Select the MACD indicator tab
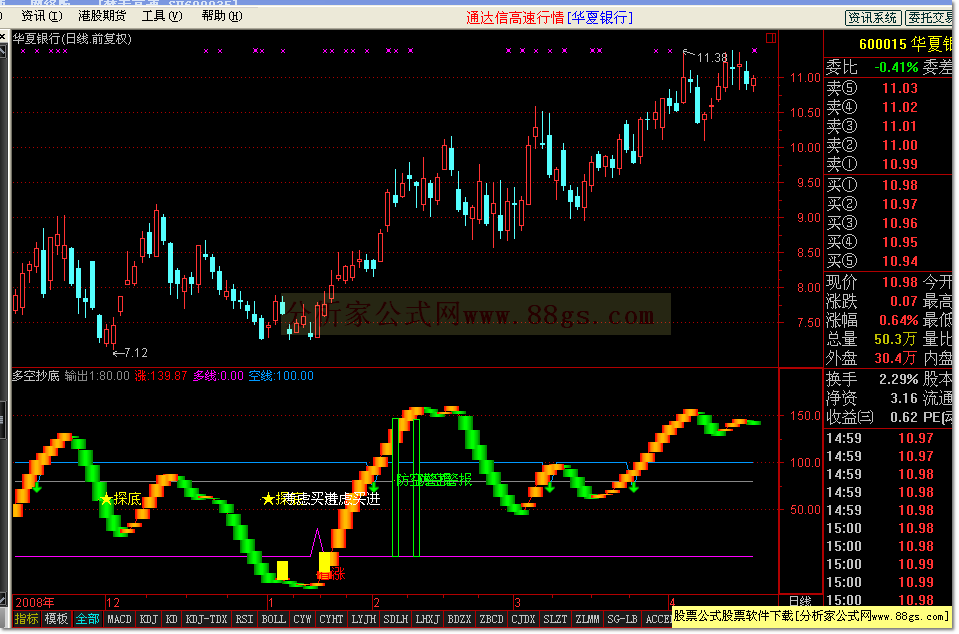Image resolution: width=959 pixels, height=634 pixels. pyautogui.click(x=119, y=619)
